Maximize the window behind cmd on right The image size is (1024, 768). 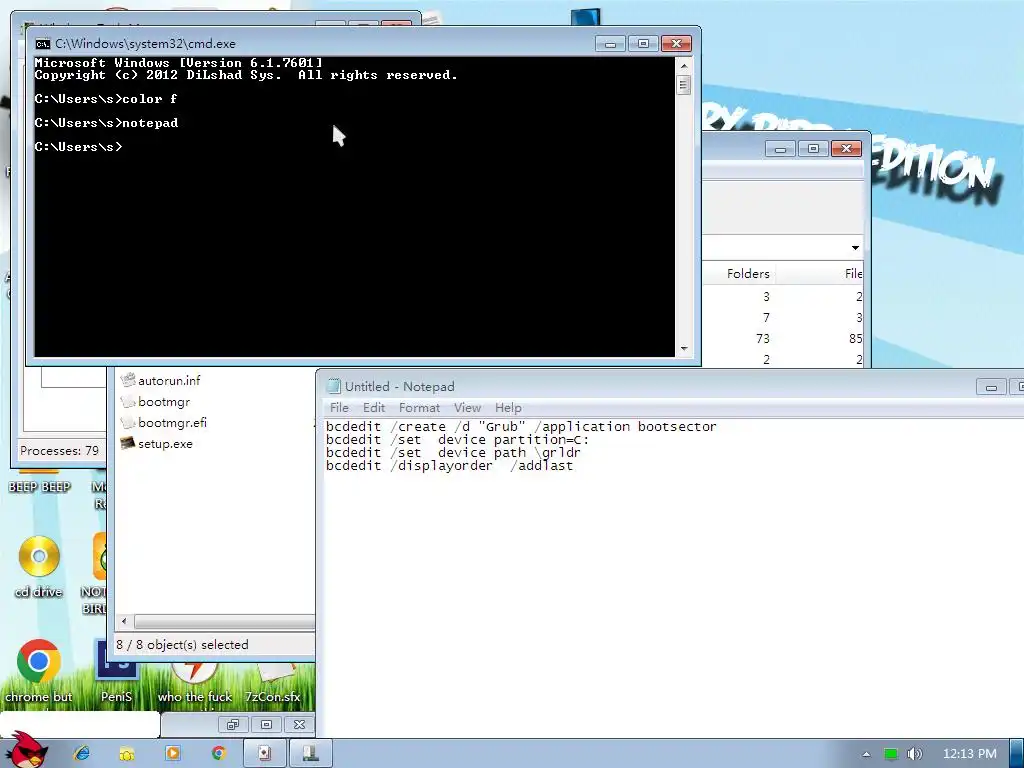pyautogui.click(x=813, y=149)
